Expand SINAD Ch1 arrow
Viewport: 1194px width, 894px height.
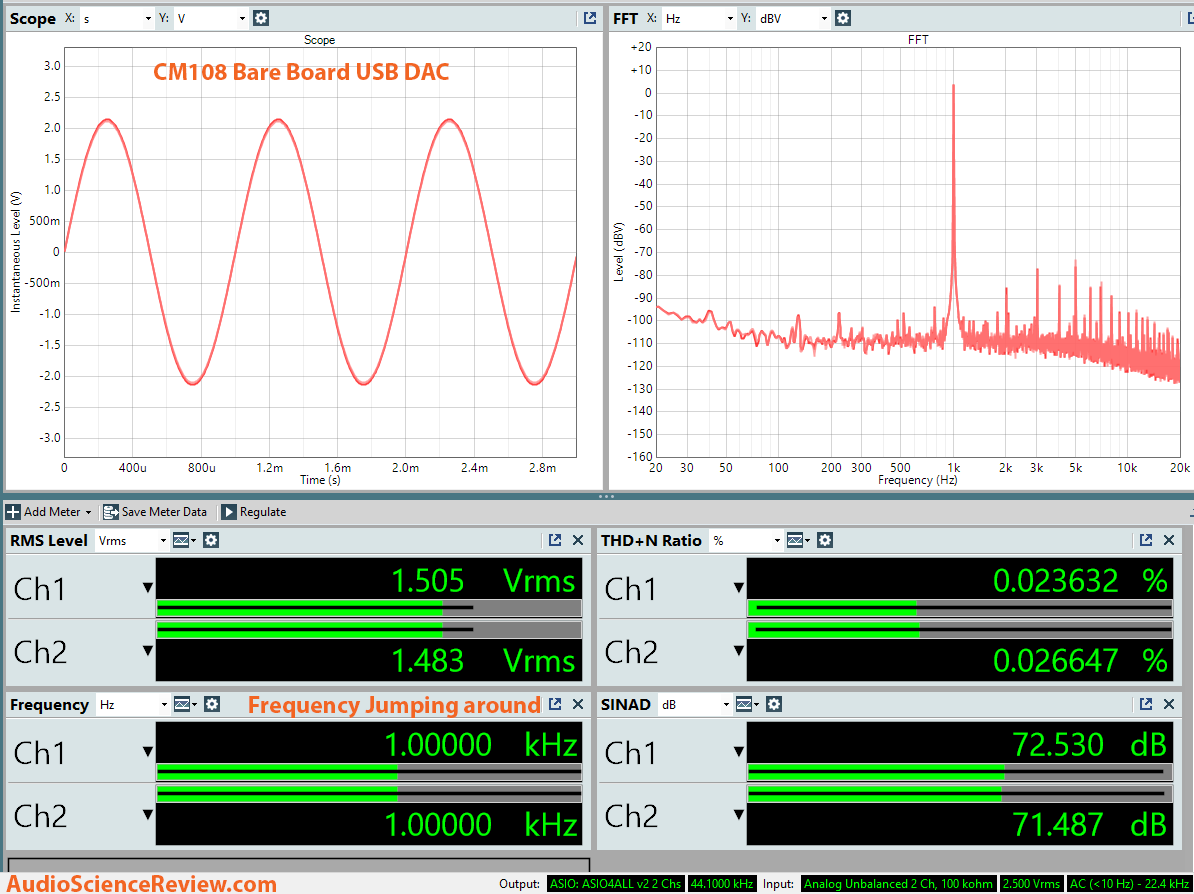(x=739, y=752)
